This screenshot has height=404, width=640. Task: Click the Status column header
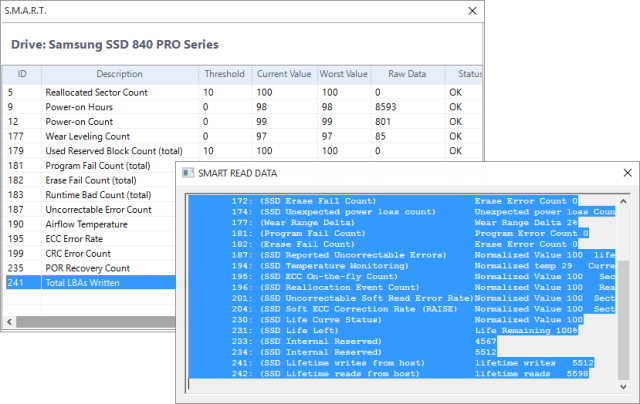(464, 74)
